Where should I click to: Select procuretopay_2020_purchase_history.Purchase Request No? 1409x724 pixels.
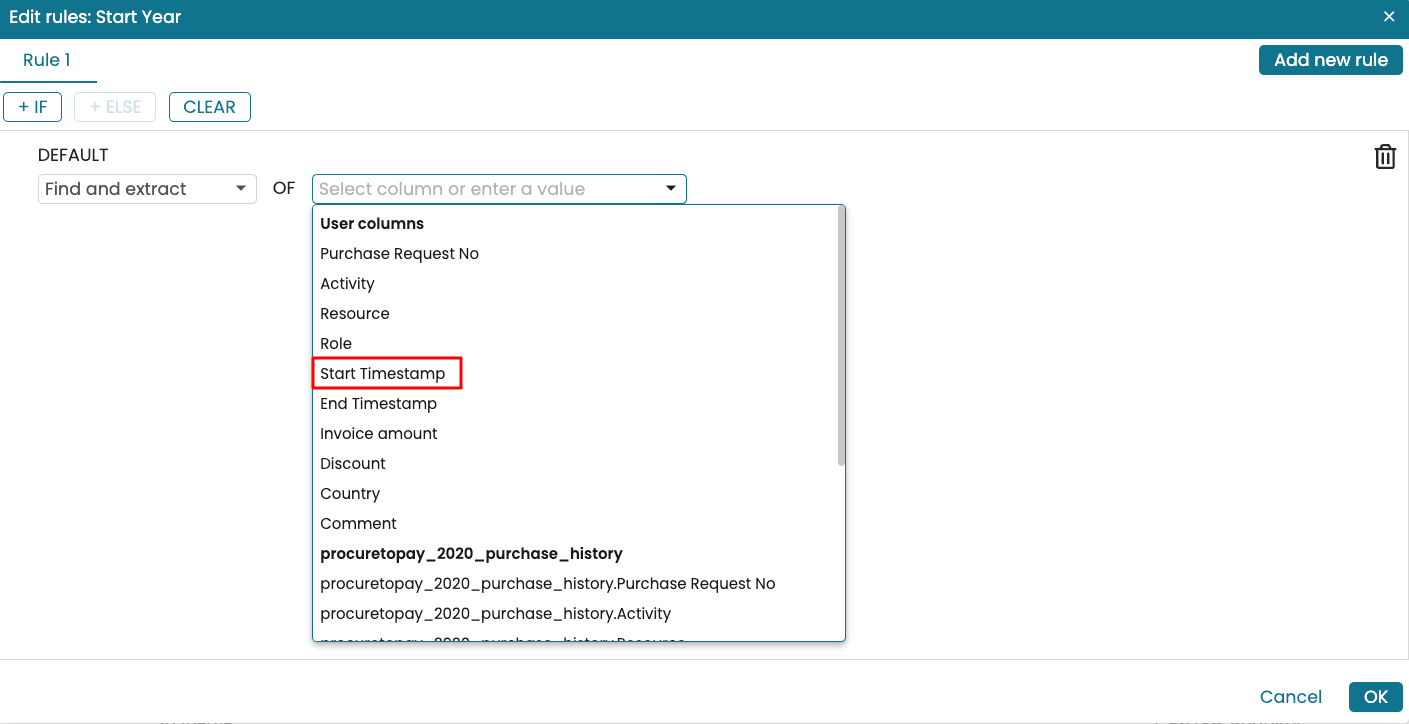pyautogui.click(x=547, y=584)
